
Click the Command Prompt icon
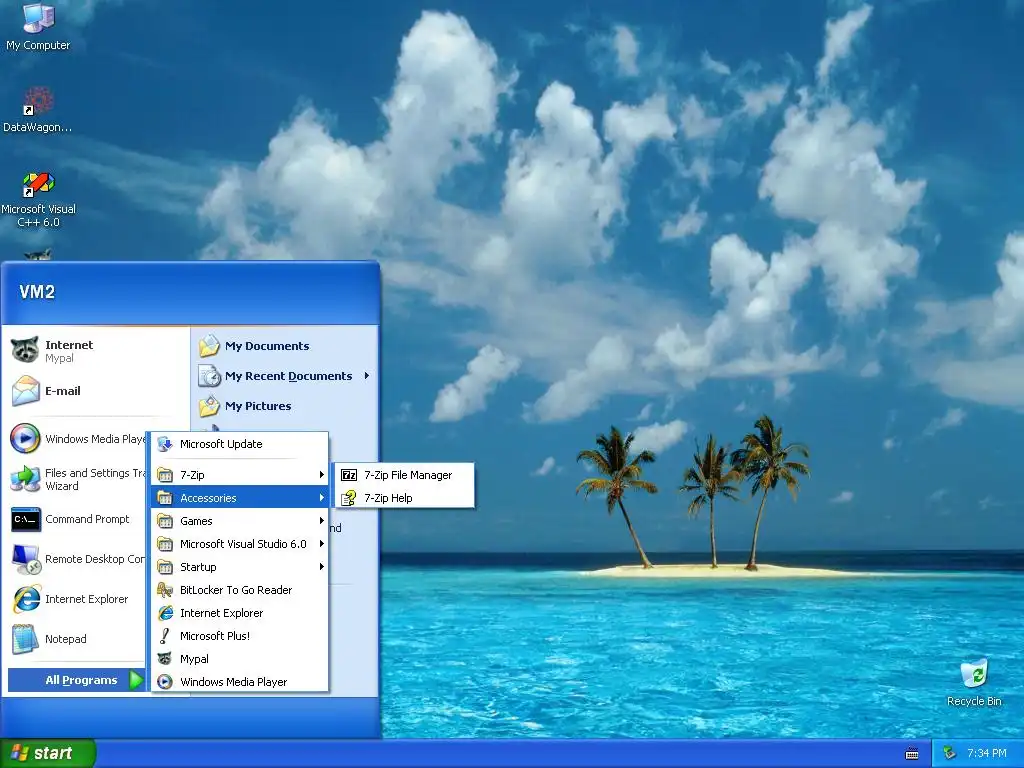[25, 519]
